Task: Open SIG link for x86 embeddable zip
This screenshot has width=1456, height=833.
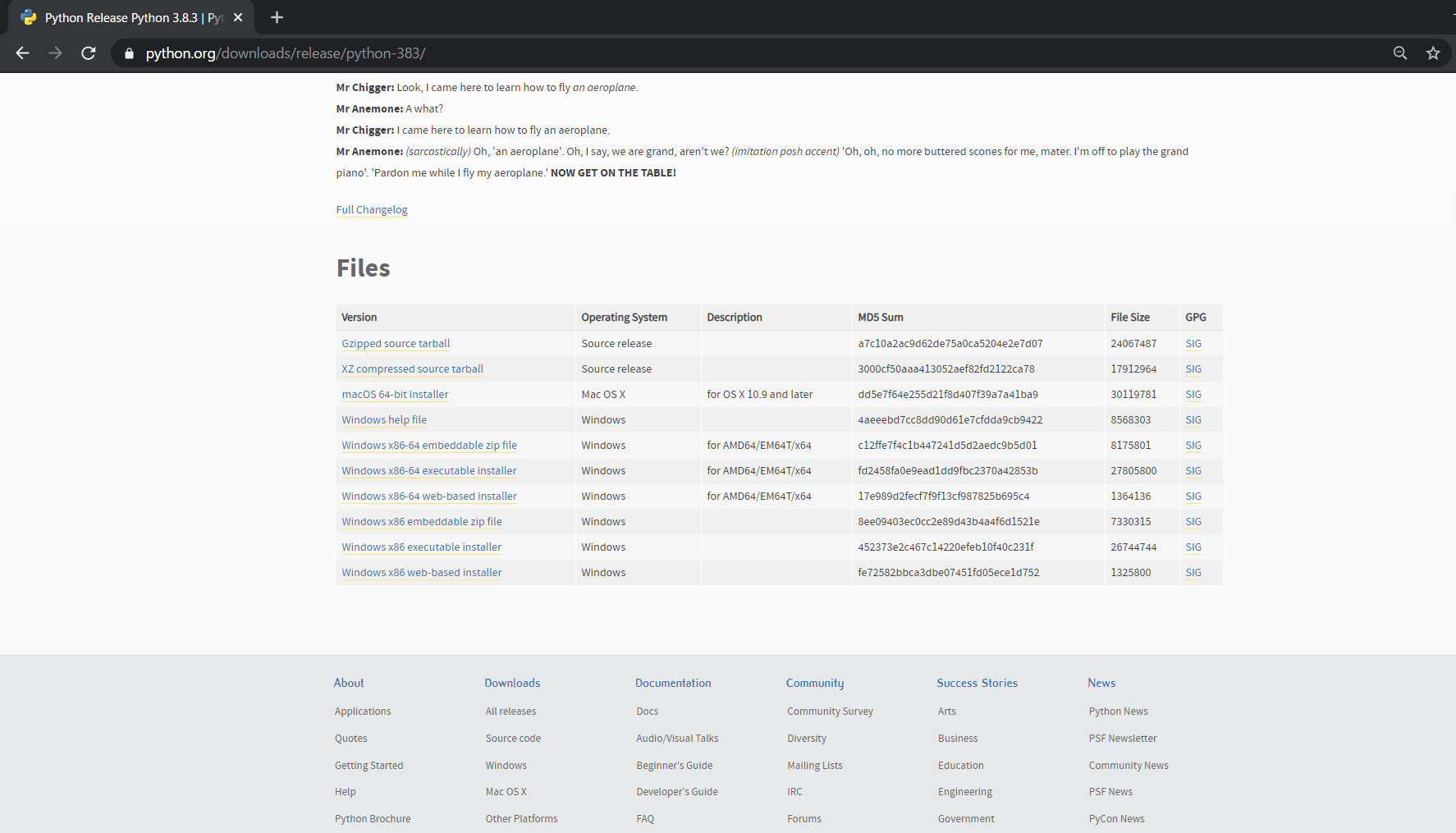Action: (x=1193, y=522)
